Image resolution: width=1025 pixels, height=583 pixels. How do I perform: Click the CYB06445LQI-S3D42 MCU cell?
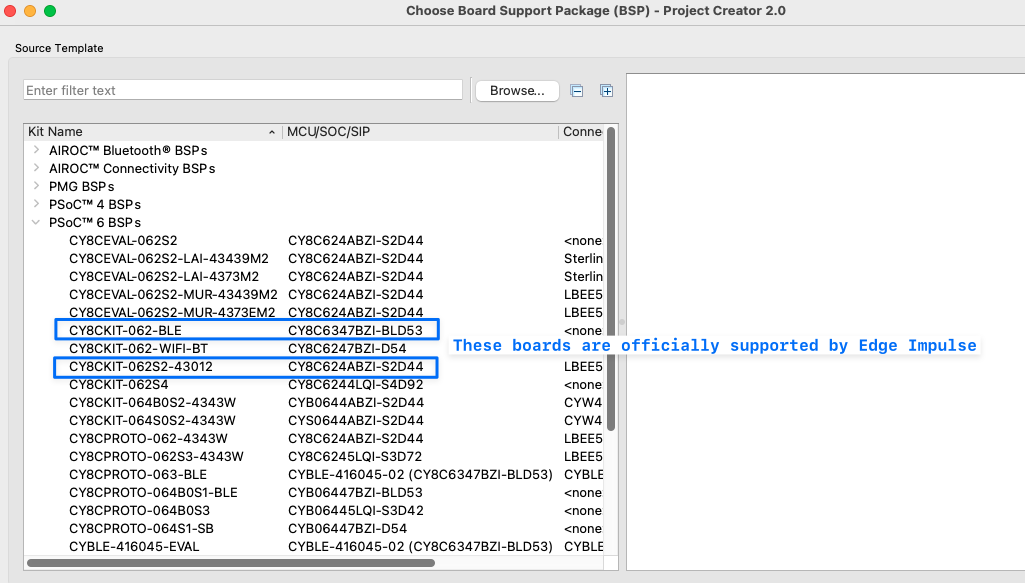(356, 510)
